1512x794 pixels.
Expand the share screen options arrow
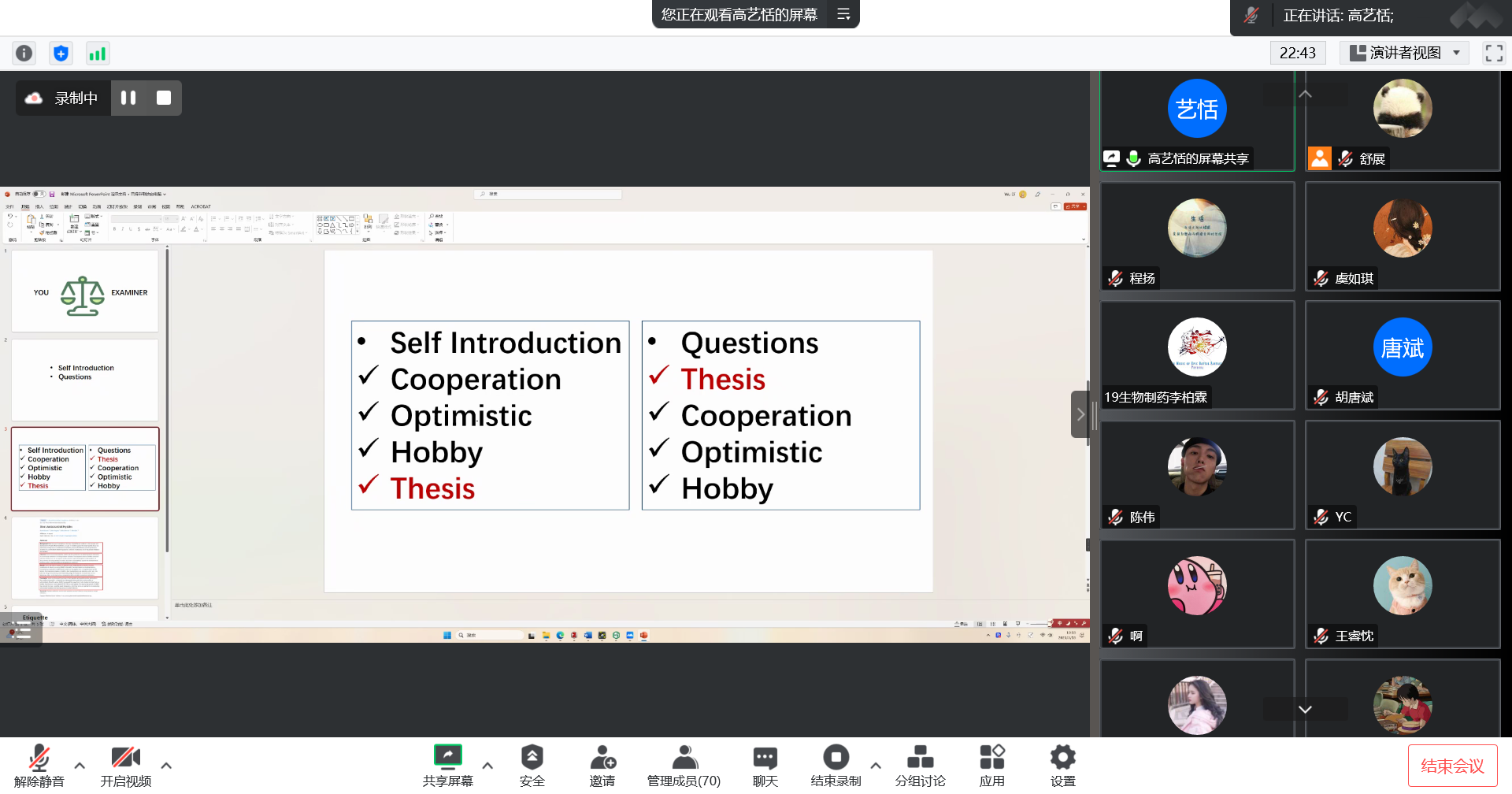487,765
